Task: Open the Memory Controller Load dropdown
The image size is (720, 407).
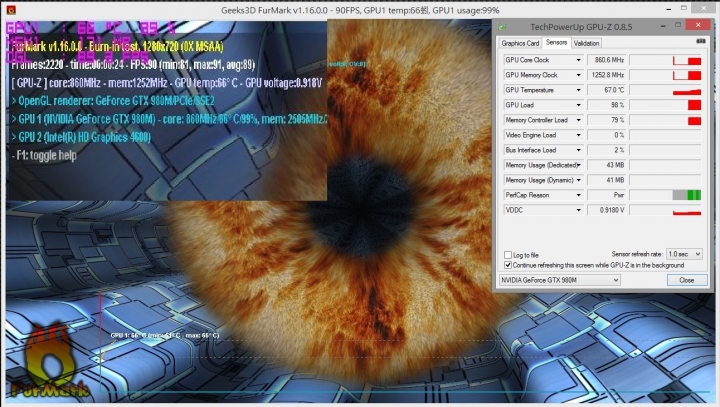Action: pos(579,120)
